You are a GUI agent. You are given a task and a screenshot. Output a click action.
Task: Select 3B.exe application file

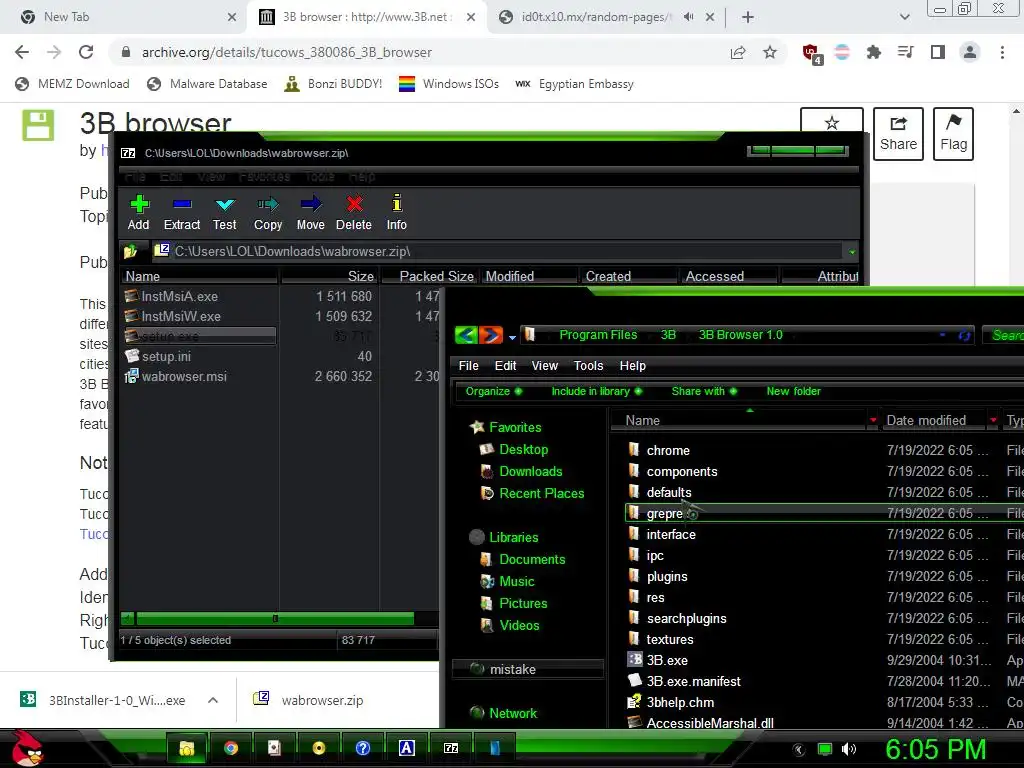point(657,660)
